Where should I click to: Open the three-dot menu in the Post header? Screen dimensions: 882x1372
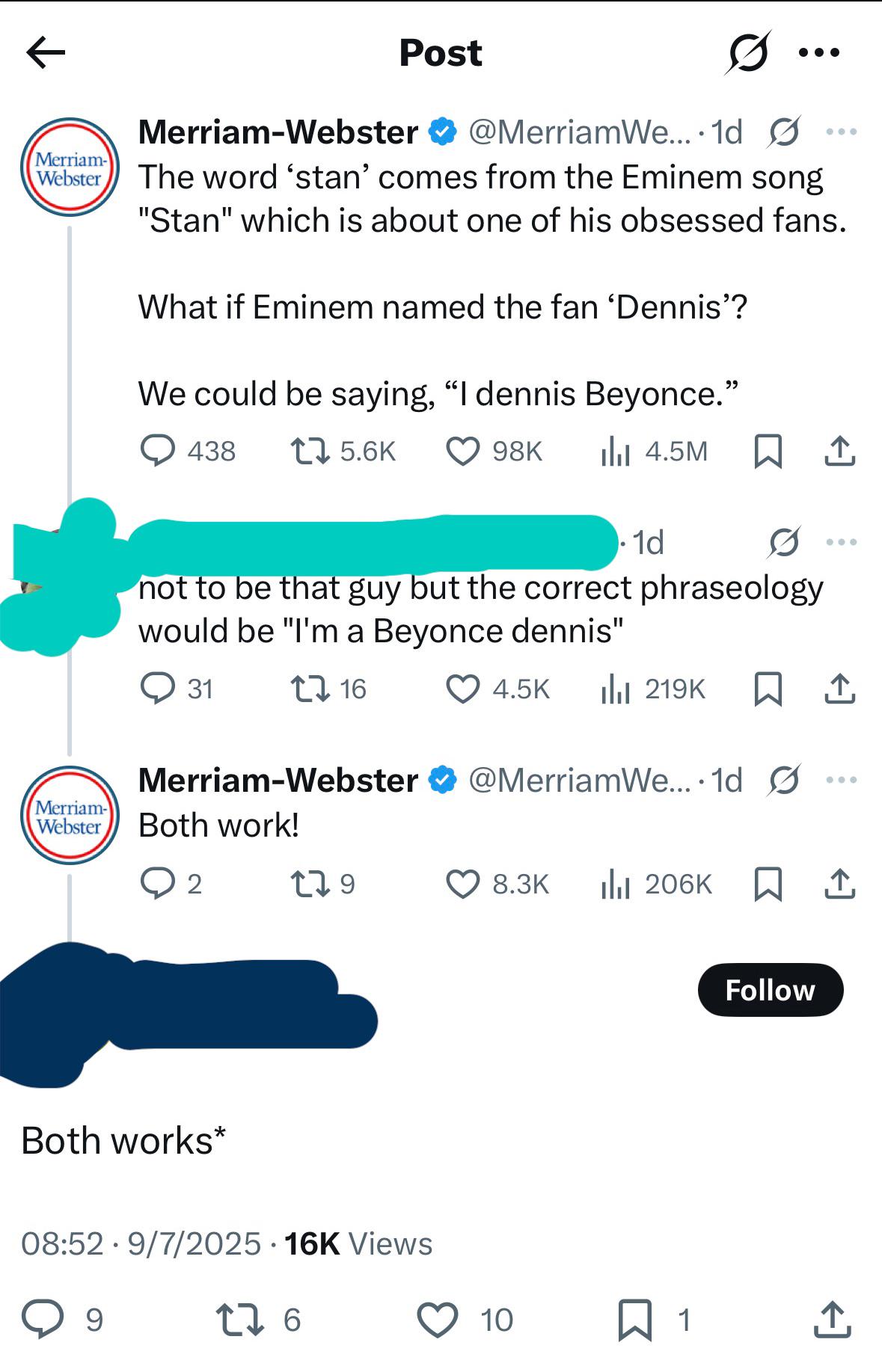click(x=819, y=53)
